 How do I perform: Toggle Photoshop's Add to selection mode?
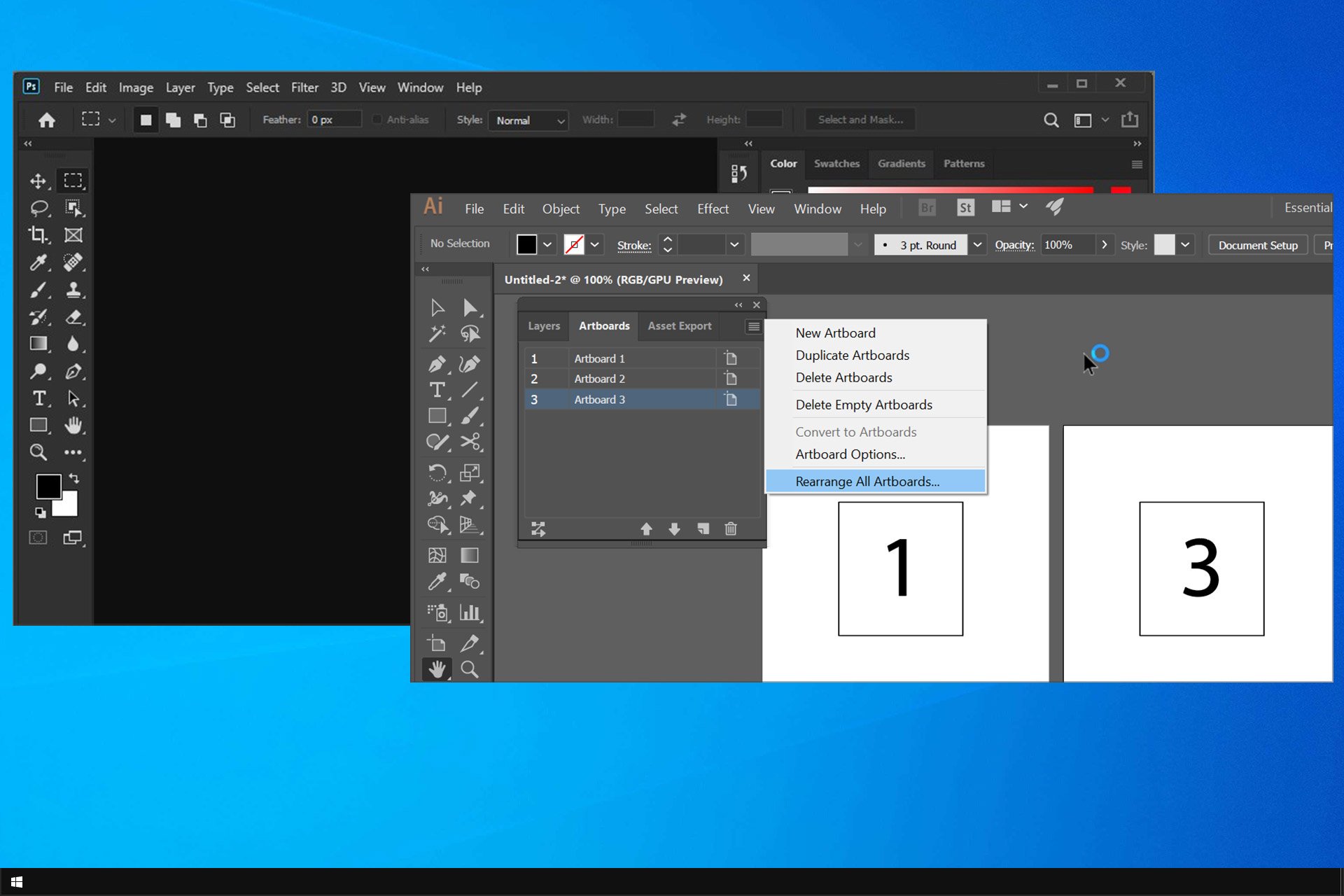coord(173,120)
